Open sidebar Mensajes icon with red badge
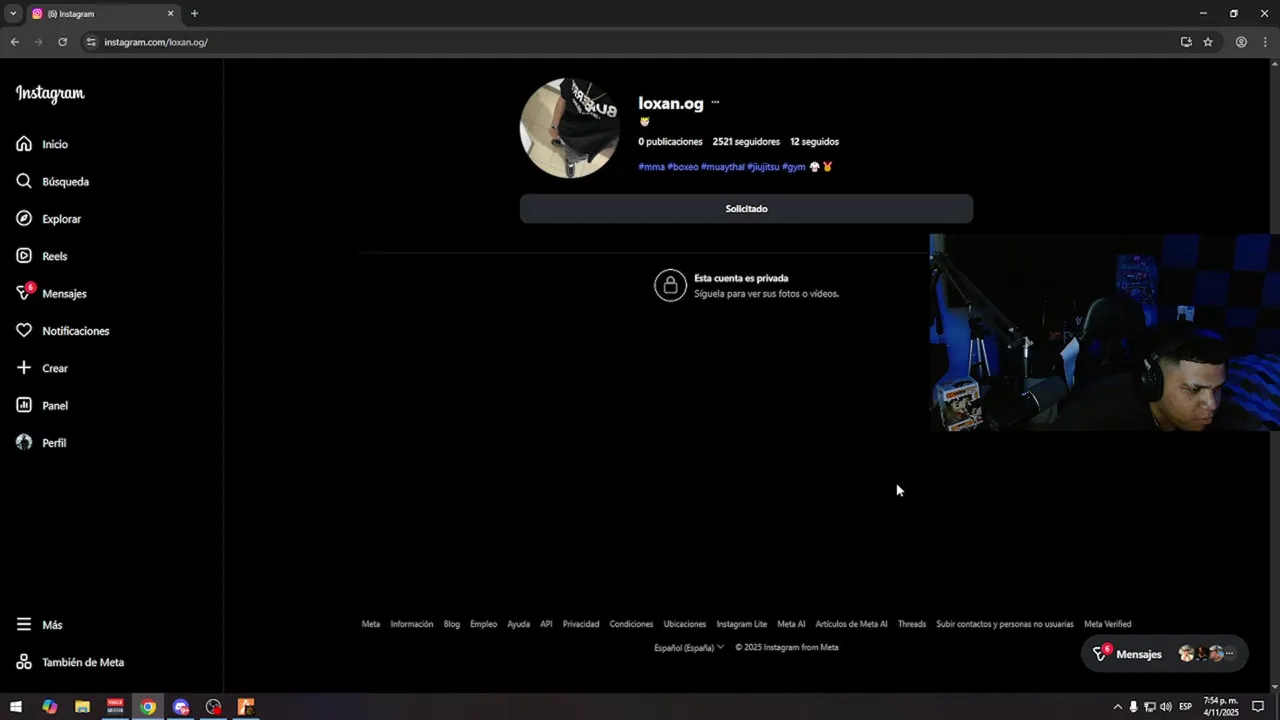Image resolution: width=1280 pixels, height=720 pixels. [25, 292]
